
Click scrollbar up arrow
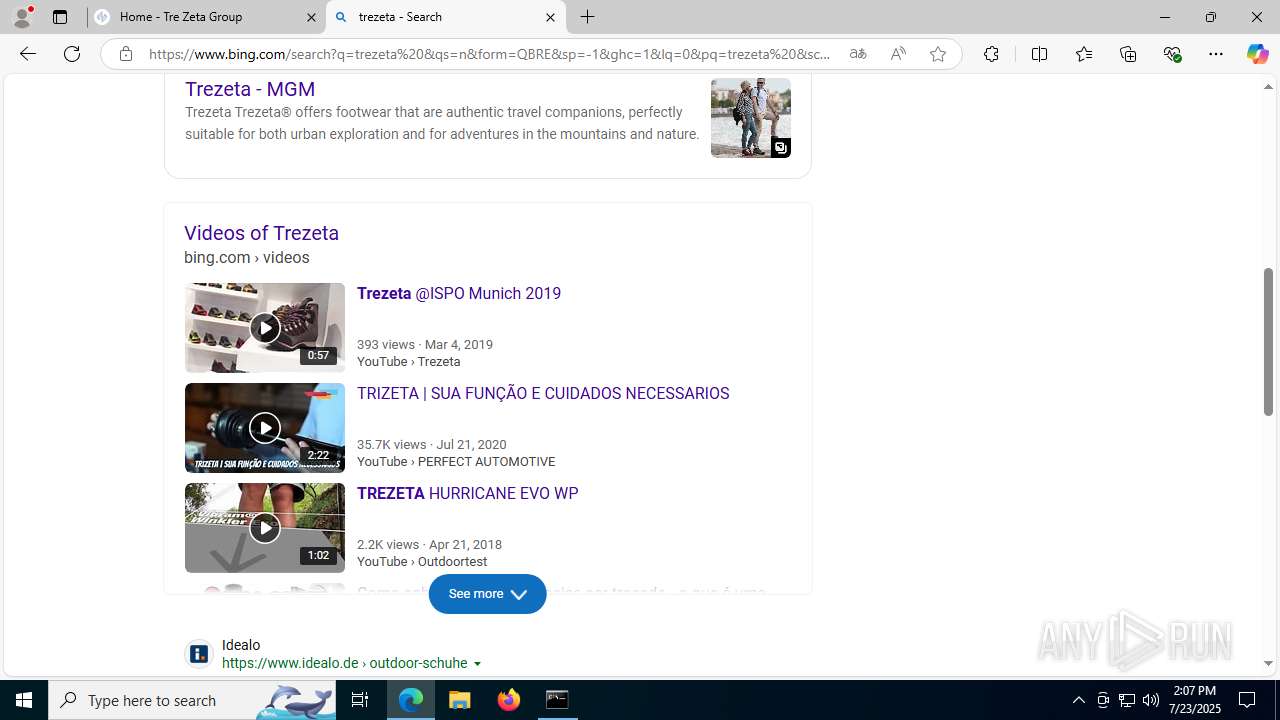[1268, 87]
